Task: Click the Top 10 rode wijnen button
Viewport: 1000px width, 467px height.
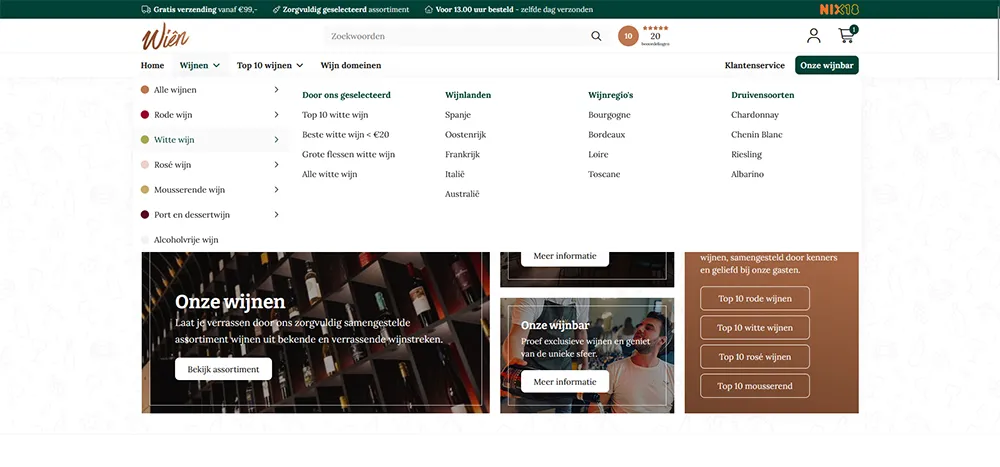Action: point(754,298)
